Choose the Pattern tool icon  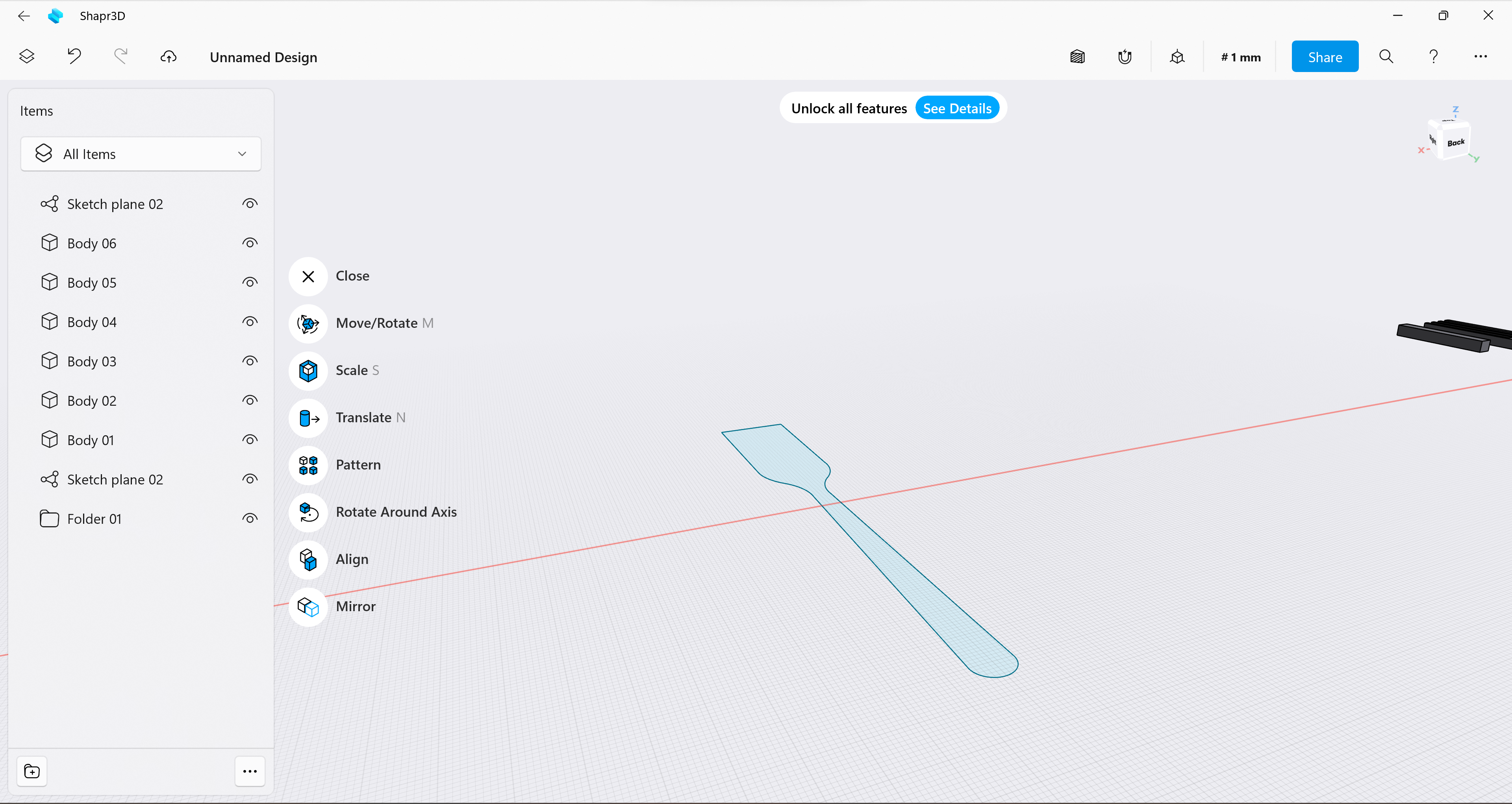(308, 465)
